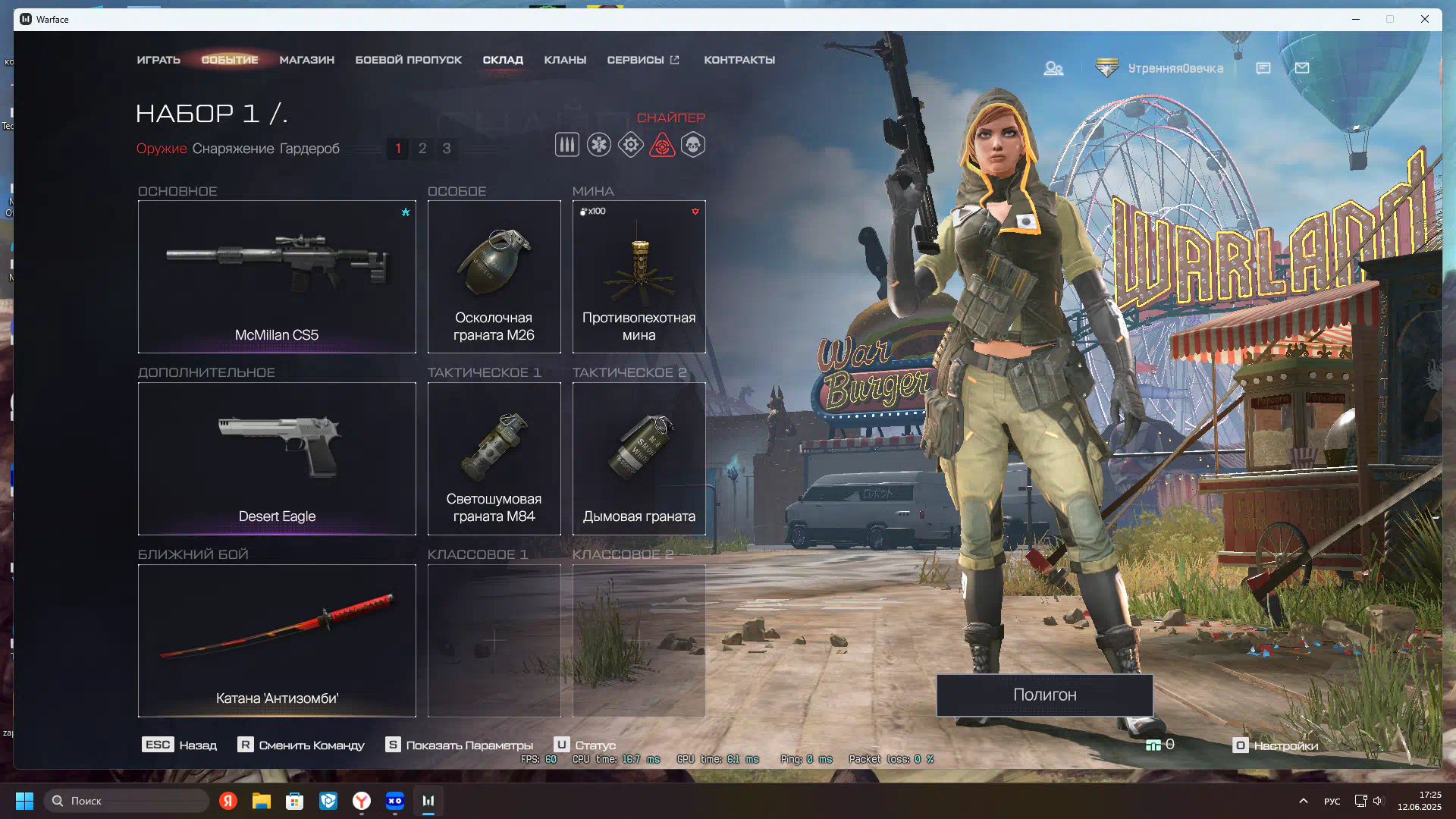
Task: Click the Сменить Команду button
Action: 301,745
